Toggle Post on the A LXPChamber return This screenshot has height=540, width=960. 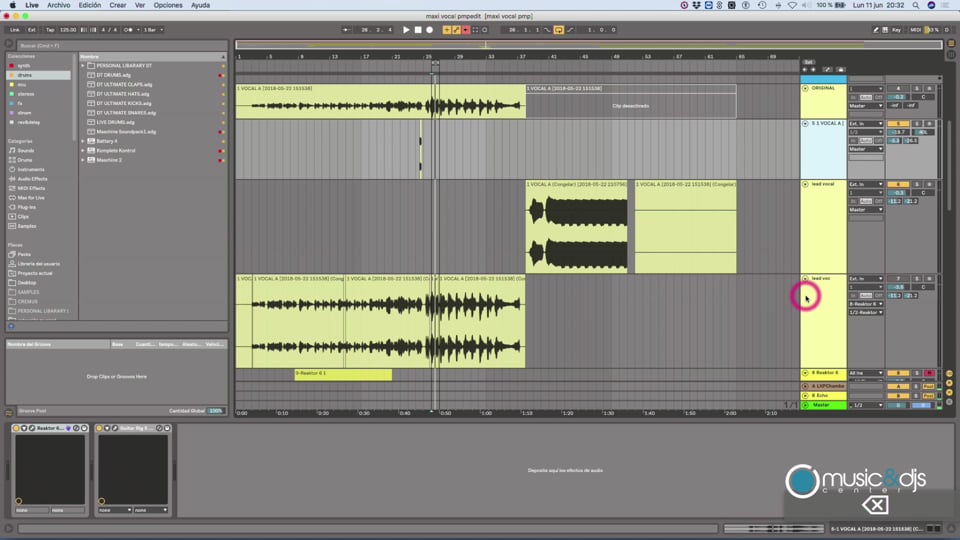[x=929, y=386]
